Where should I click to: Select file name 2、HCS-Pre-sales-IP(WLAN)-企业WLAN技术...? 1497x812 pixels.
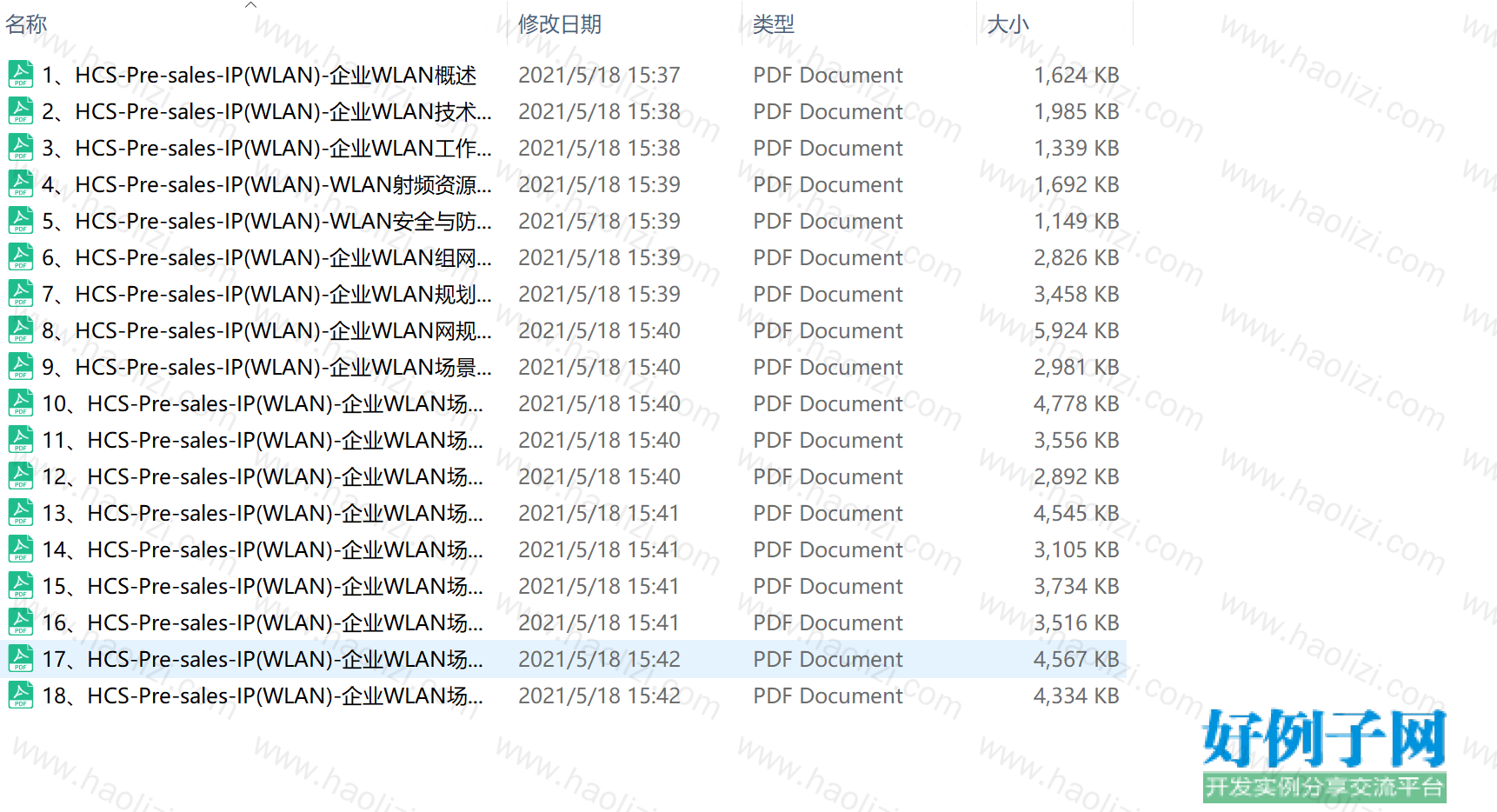click(267, 112)
